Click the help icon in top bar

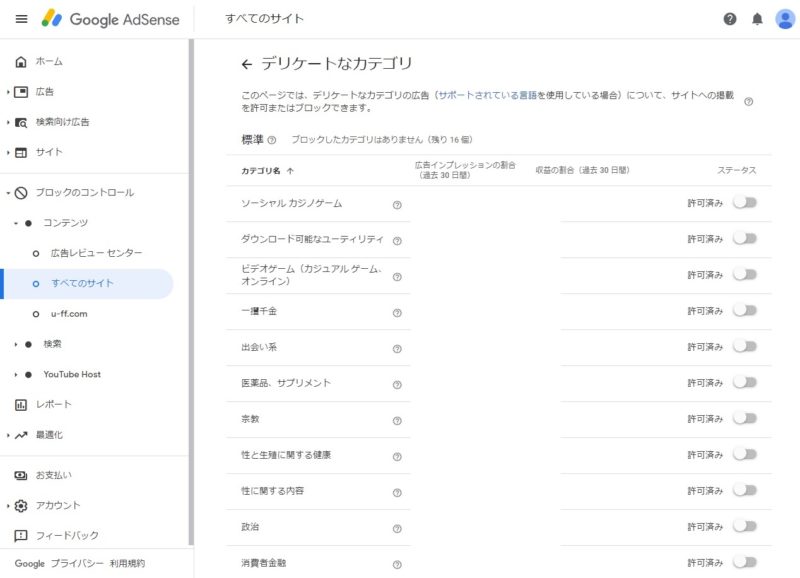pyautogui.click(x=730, y=19)
